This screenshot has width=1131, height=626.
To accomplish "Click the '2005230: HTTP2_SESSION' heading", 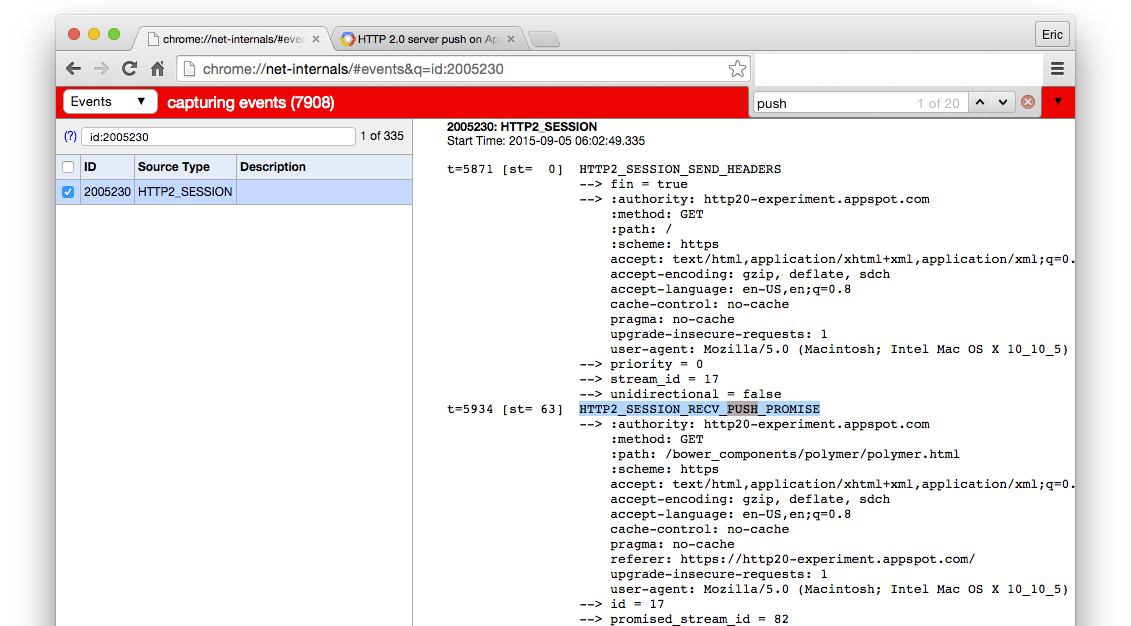I will click(522, 127).
